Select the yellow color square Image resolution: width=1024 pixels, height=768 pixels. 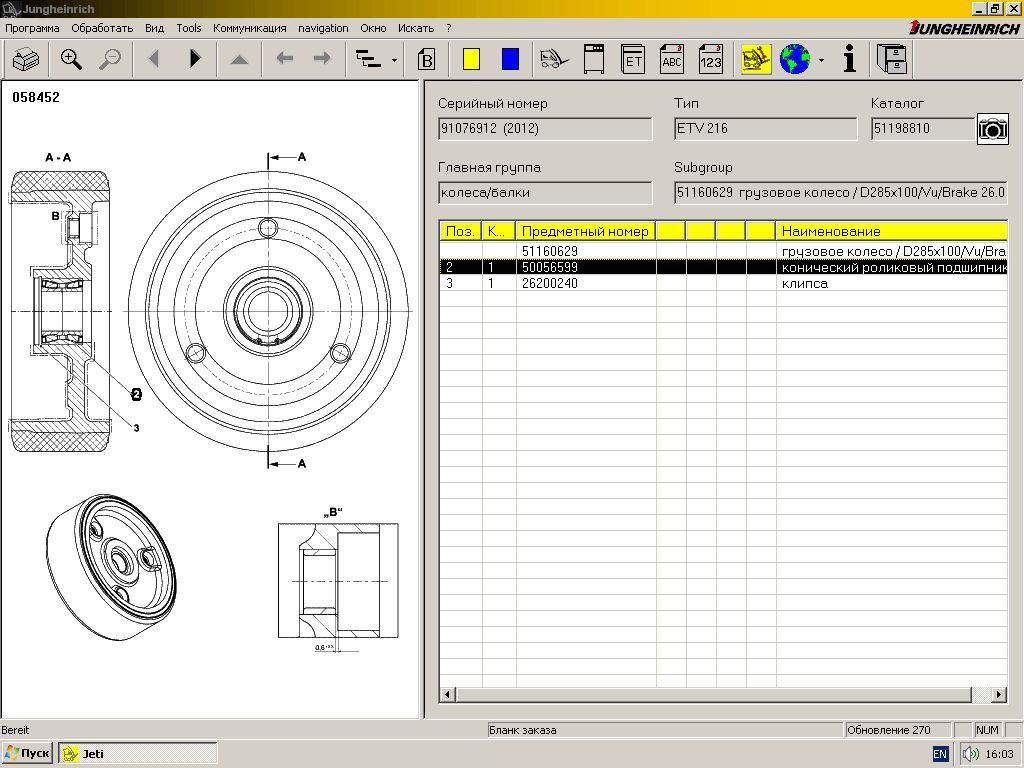[472, 59]
